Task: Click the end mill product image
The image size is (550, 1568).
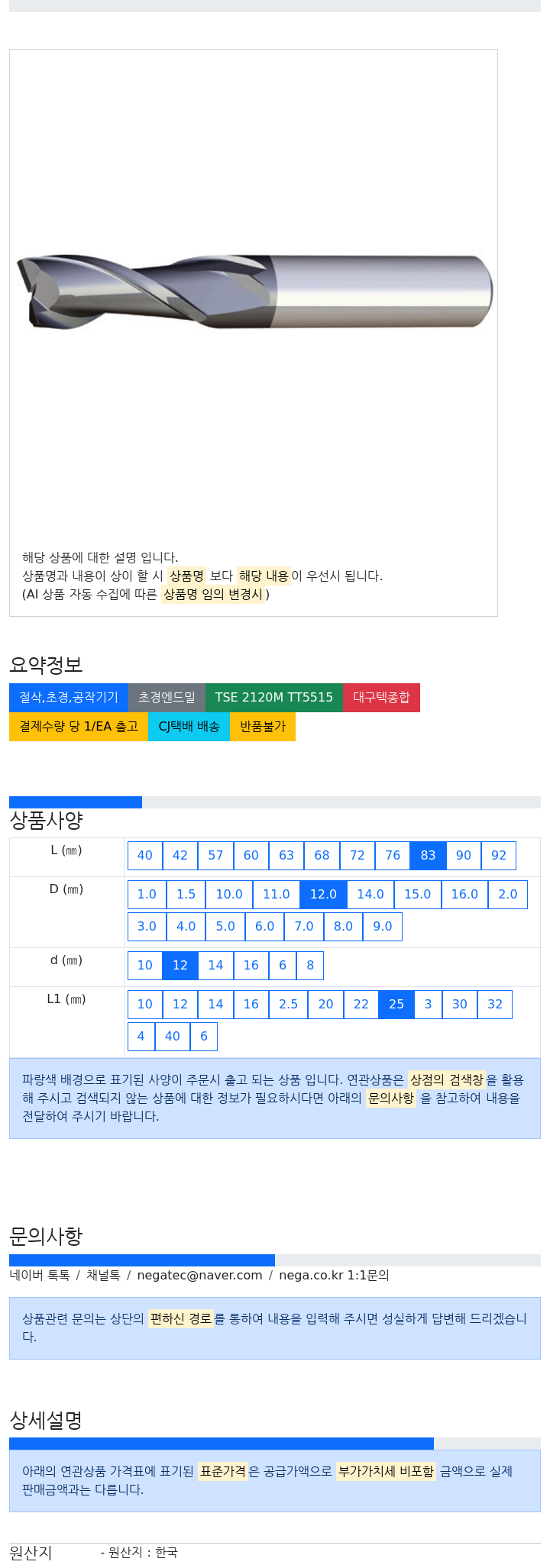Action: tap(254, 292)
